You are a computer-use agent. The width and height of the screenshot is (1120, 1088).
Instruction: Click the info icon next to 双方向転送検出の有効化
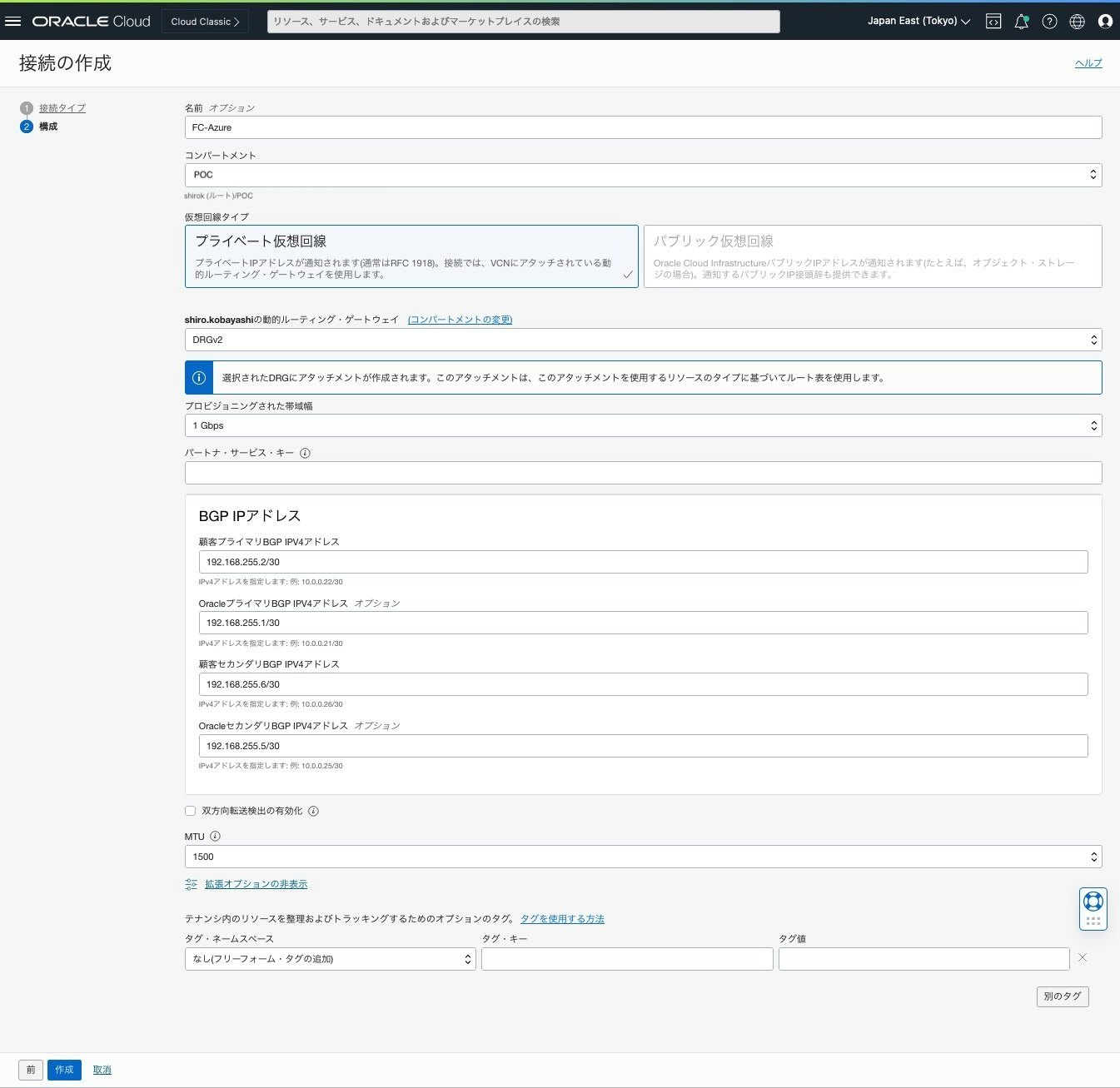313,811
